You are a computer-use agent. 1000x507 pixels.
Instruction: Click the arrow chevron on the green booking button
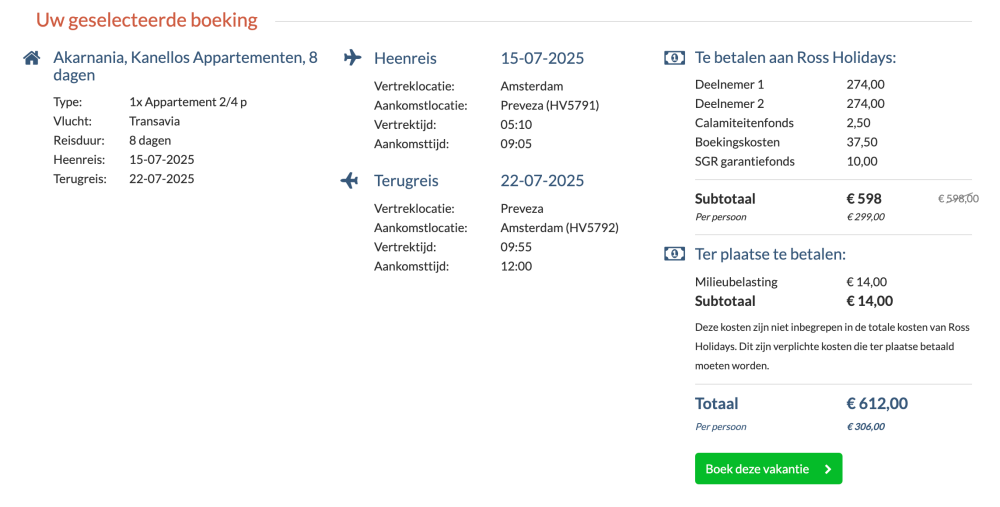tap(828, 469)
